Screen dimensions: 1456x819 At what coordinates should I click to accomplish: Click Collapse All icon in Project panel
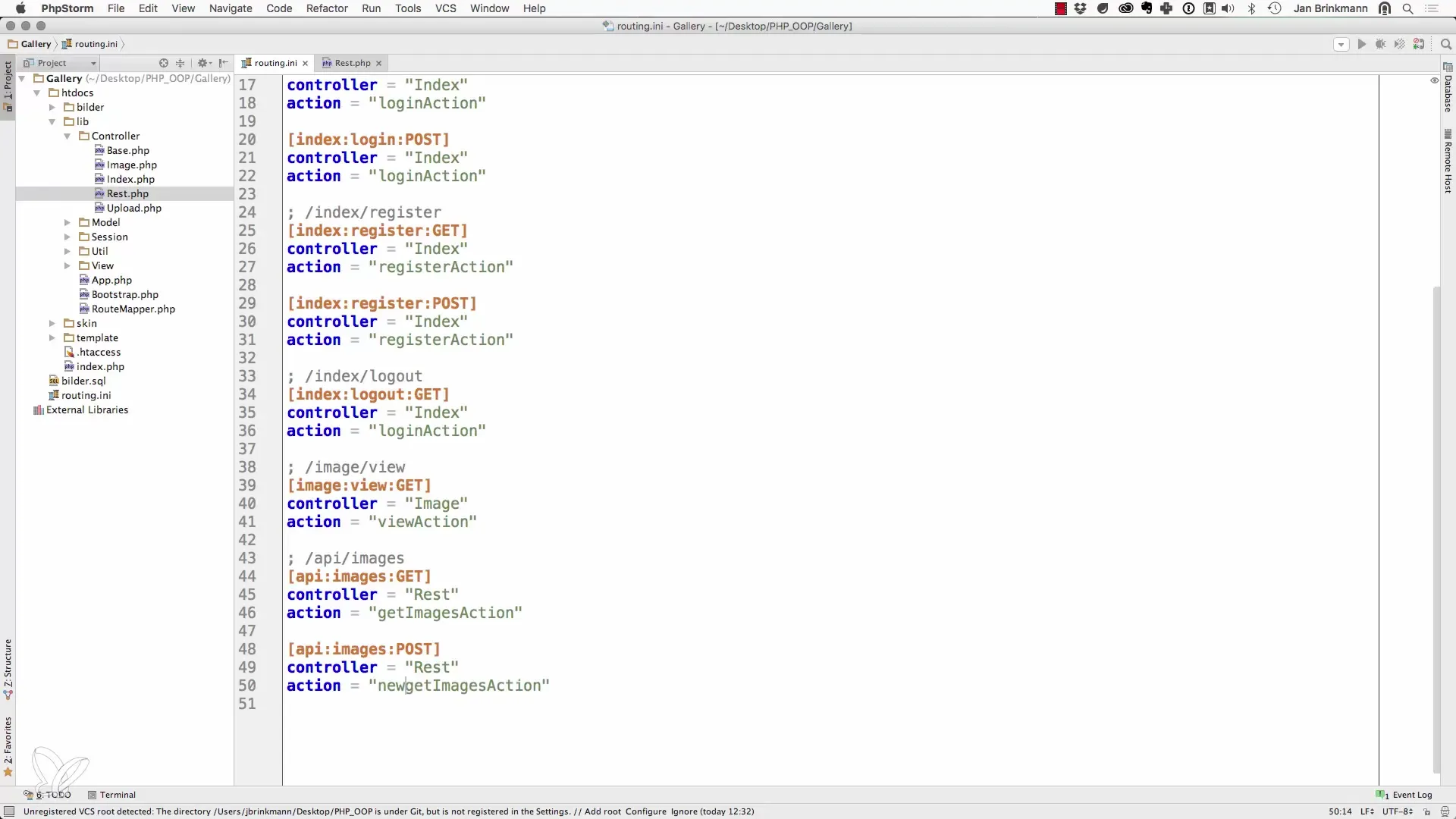coord(180,63)
